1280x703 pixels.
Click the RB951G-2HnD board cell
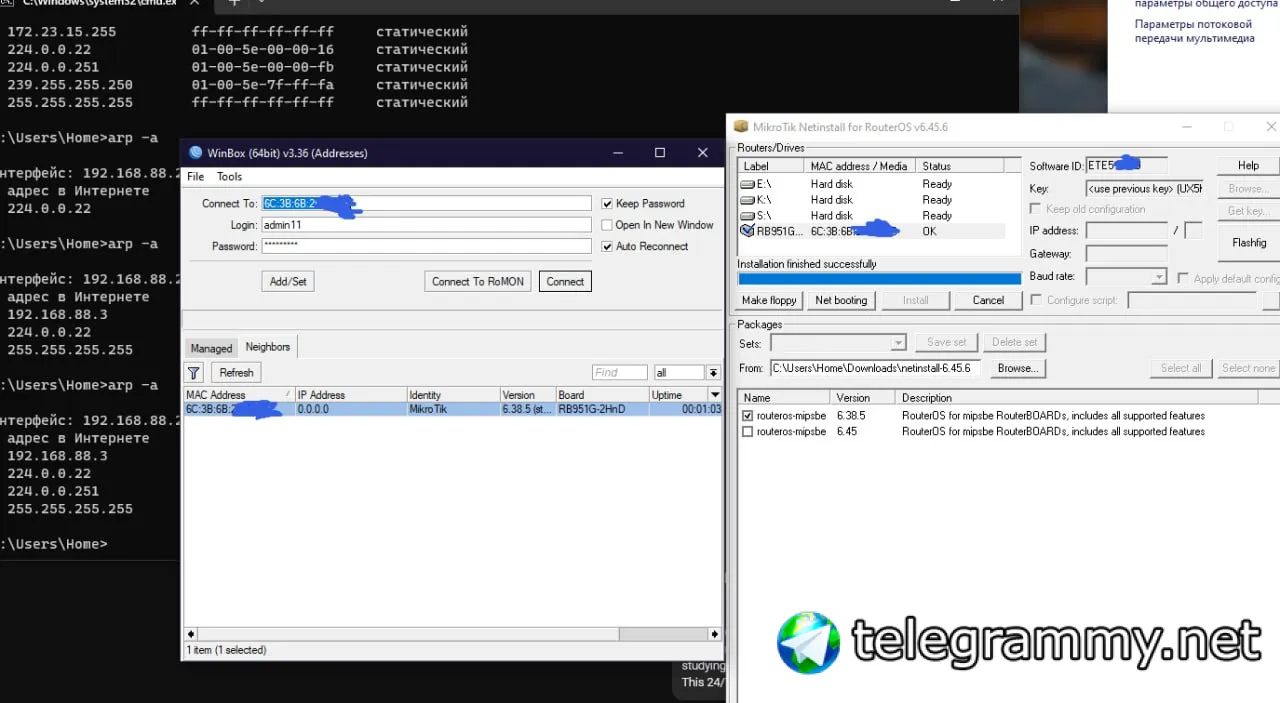point(602,410)
